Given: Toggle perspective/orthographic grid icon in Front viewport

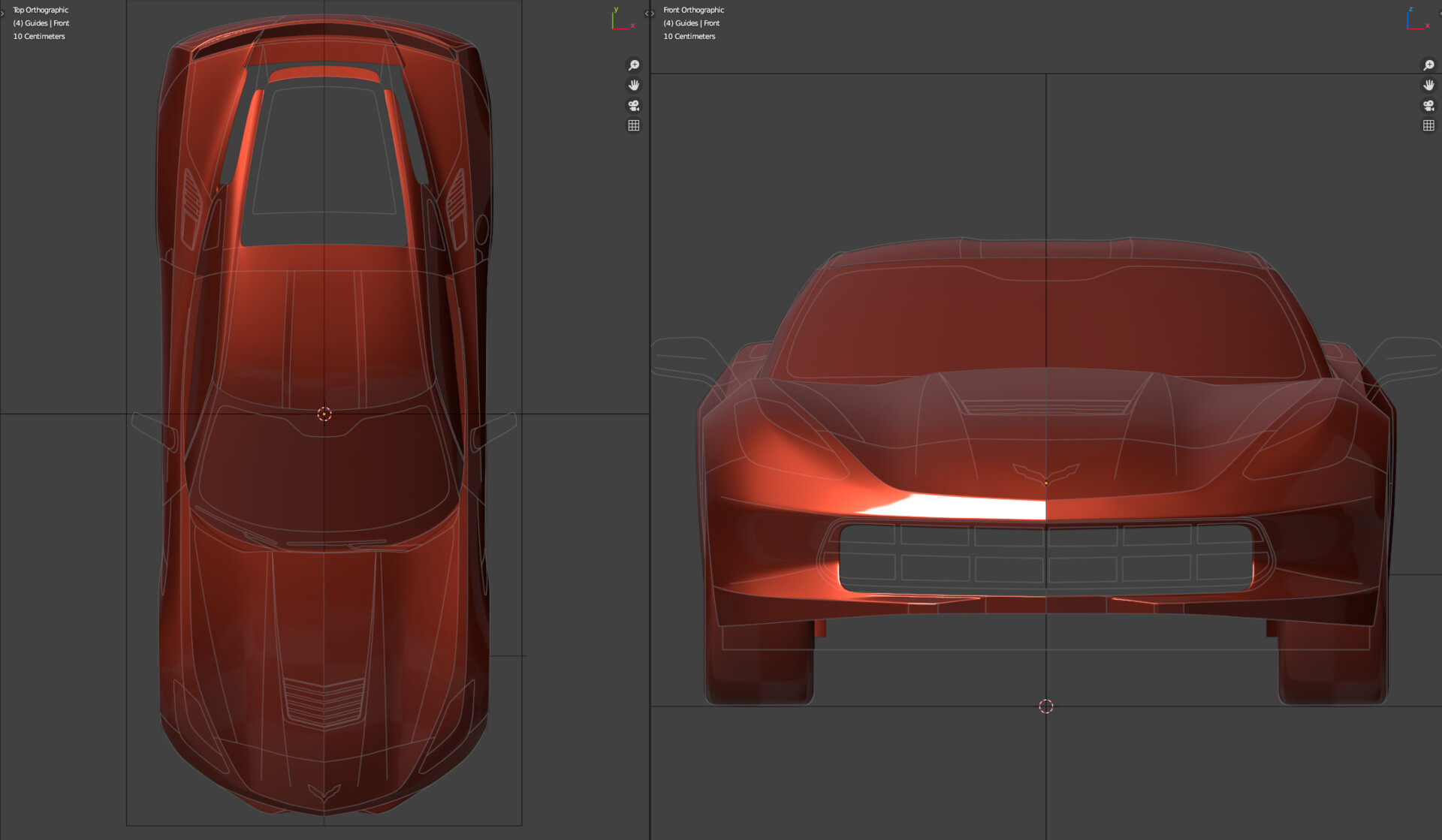Looking at the screenshot, I should click(1428, 125).
